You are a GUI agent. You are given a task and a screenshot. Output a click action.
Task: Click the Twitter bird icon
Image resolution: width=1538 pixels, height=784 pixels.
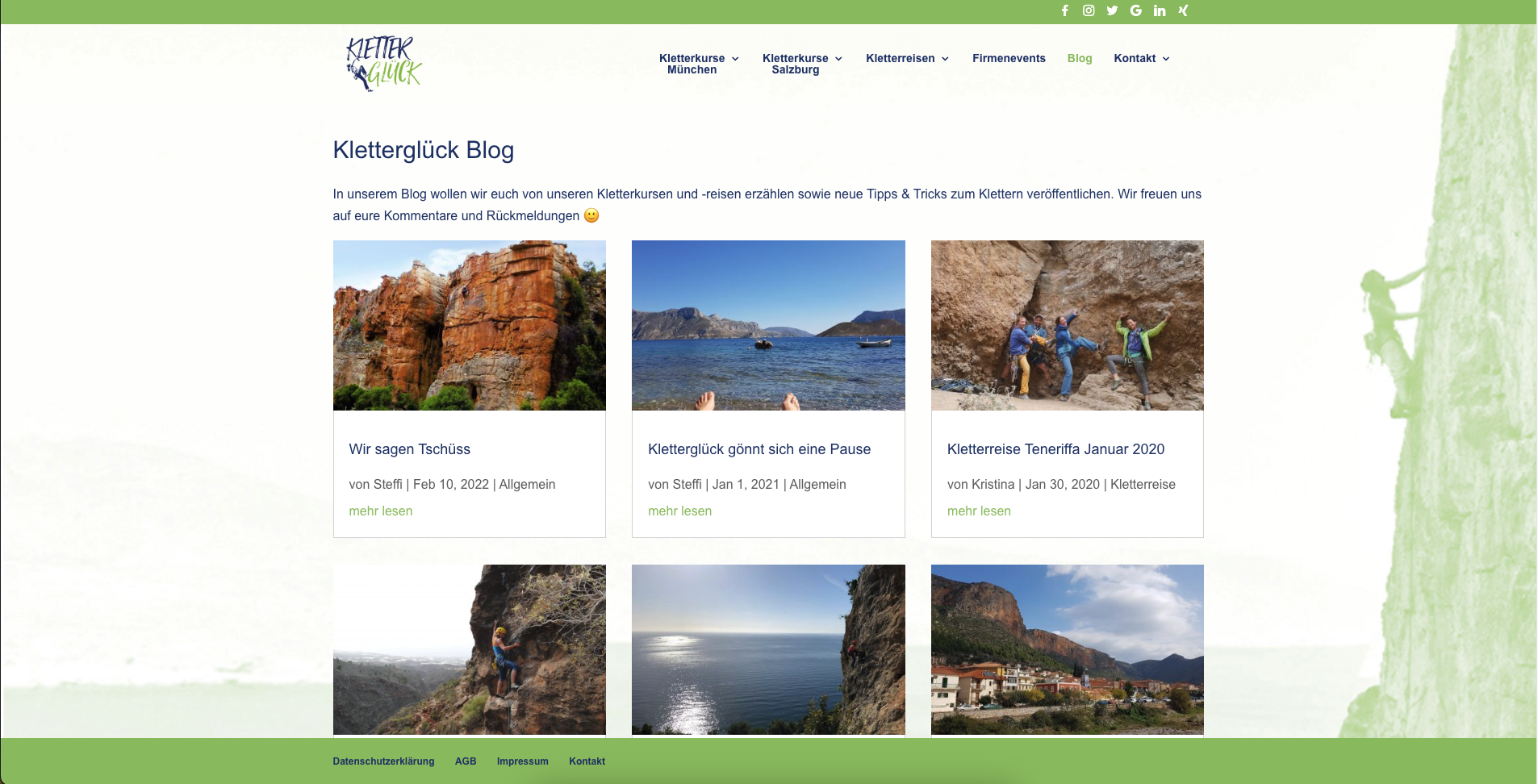(x=1112, y=10)
